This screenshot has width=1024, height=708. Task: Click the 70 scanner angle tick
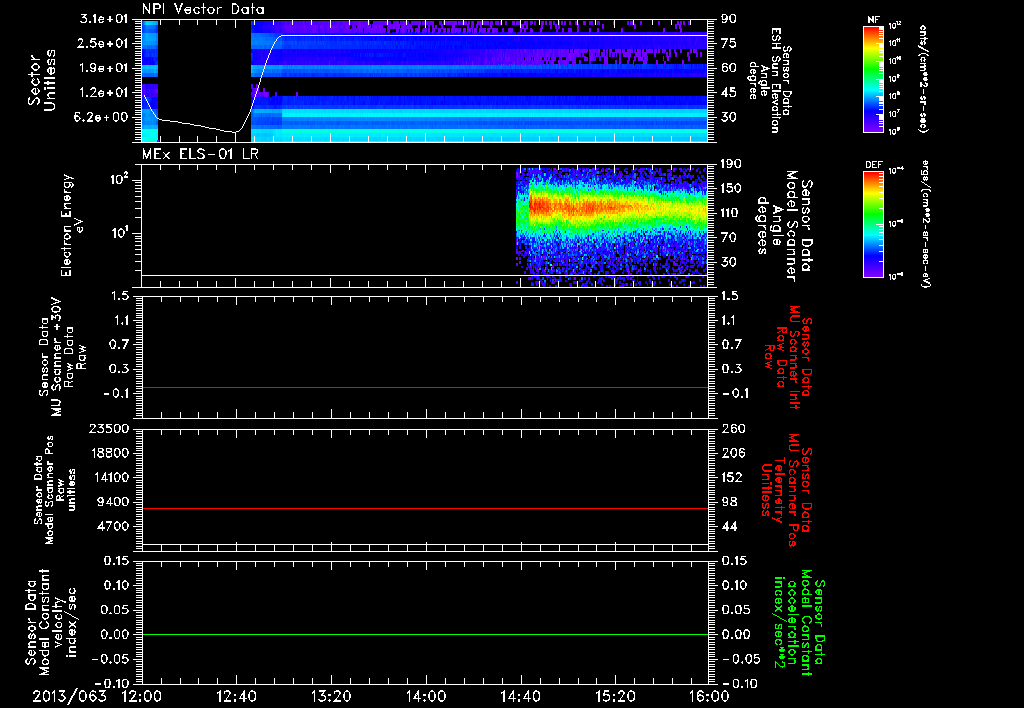(x=728, y=238)
